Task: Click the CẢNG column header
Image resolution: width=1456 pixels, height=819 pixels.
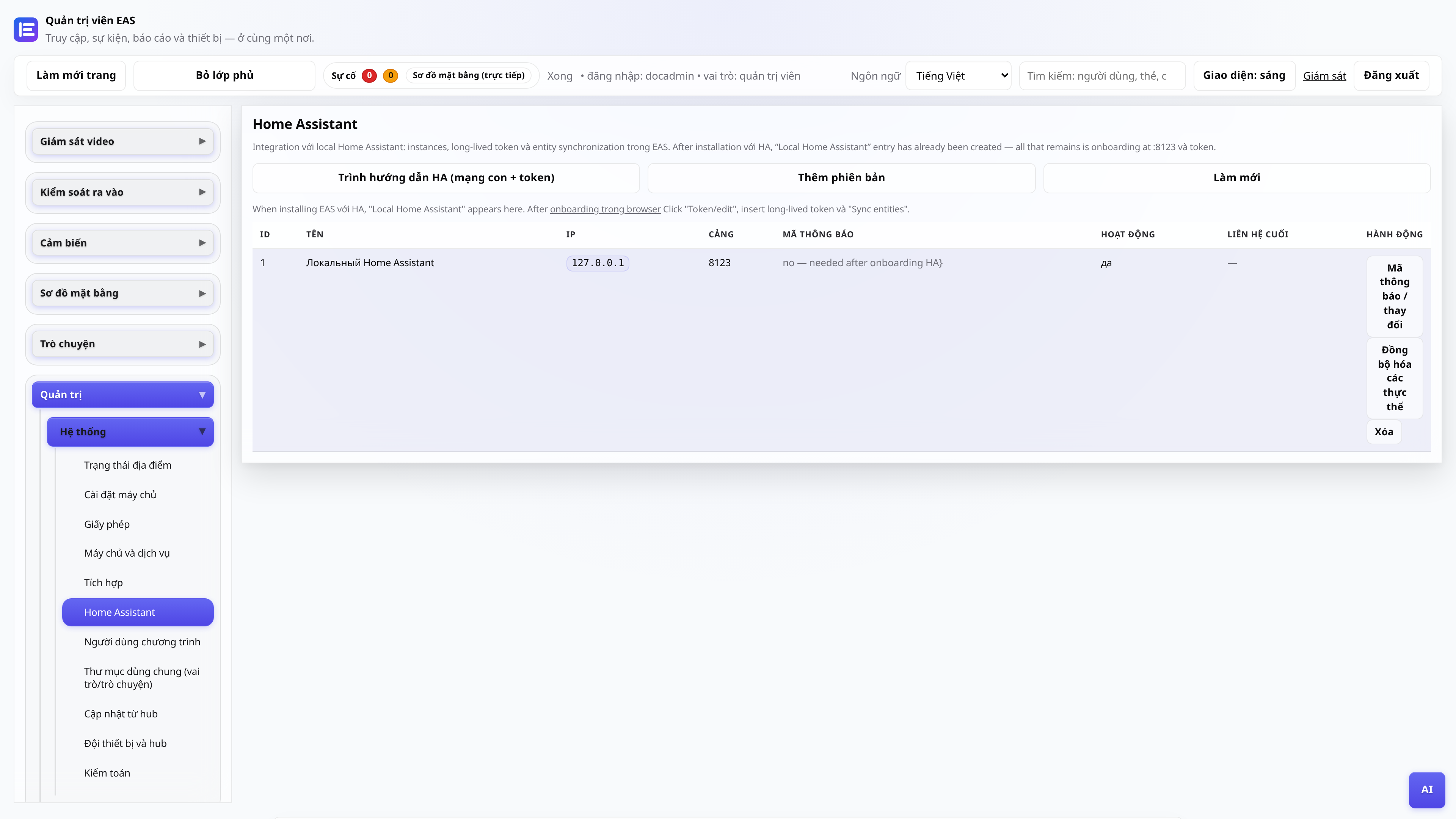Action: click(721, 235)
